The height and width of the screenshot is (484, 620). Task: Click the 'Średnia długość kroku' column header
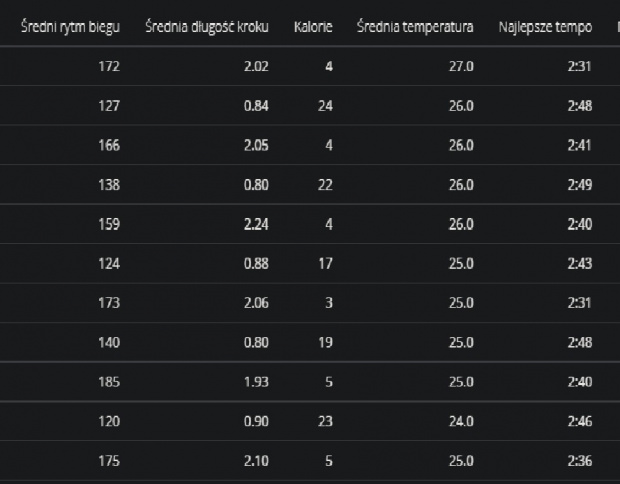(x=206, y=25)
